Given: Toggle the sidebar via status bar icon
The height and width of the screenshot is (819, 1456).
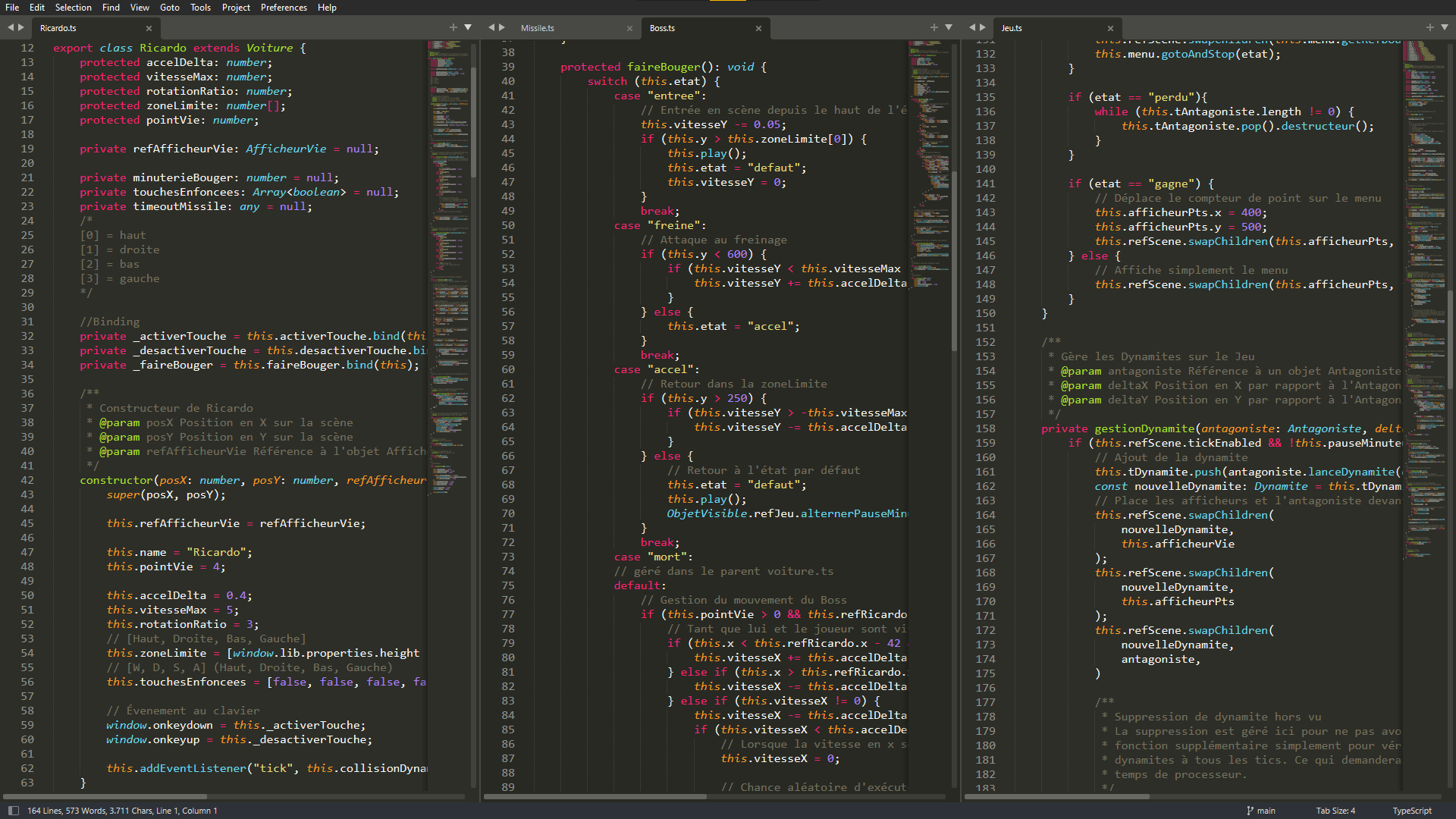Looking at the screenshot, I should tap(13, 811).
